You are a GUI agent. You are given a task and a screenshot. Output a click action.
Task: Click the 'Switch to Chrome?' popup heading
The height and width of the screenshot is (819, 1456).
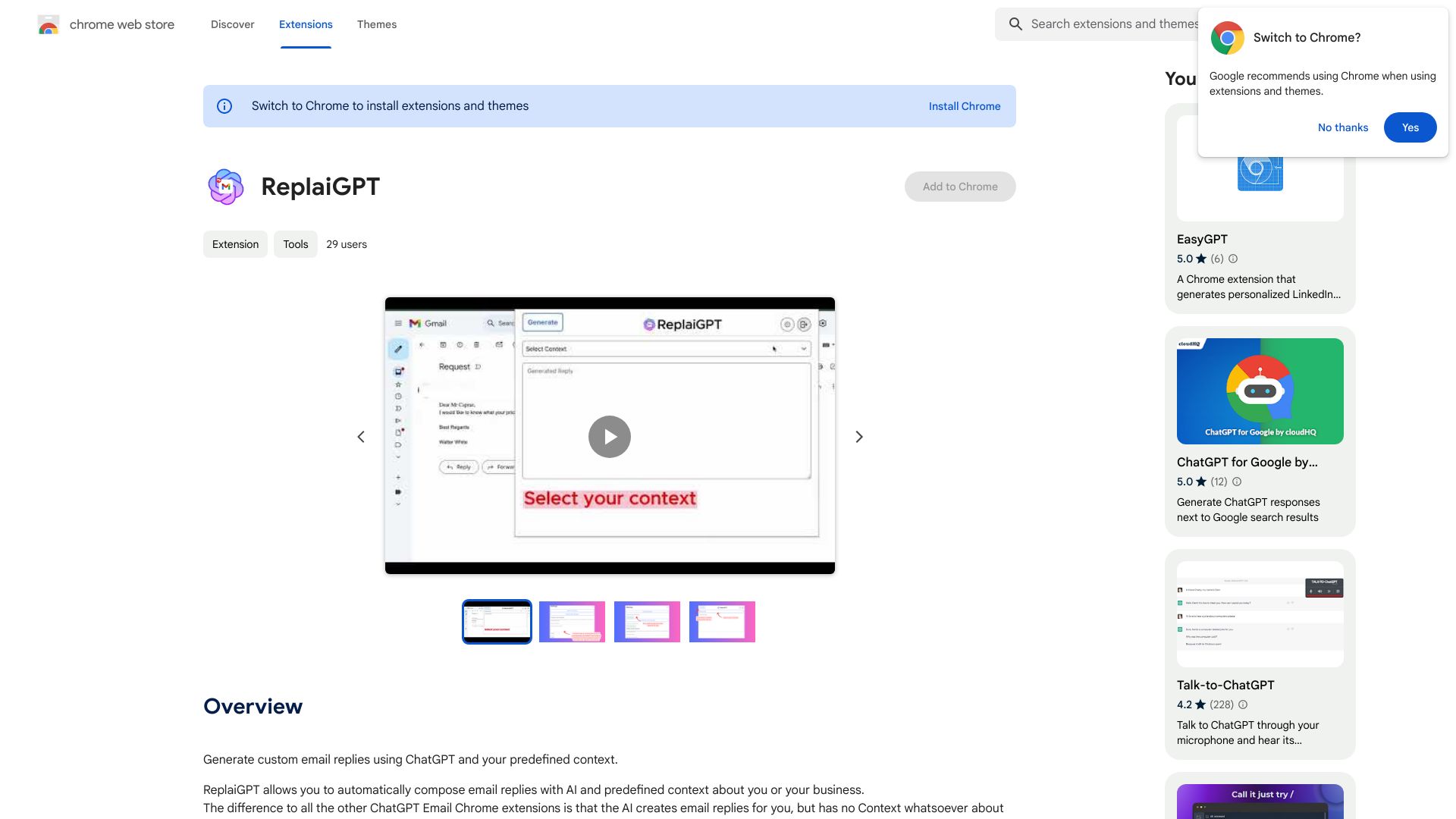pos(1307,37)
